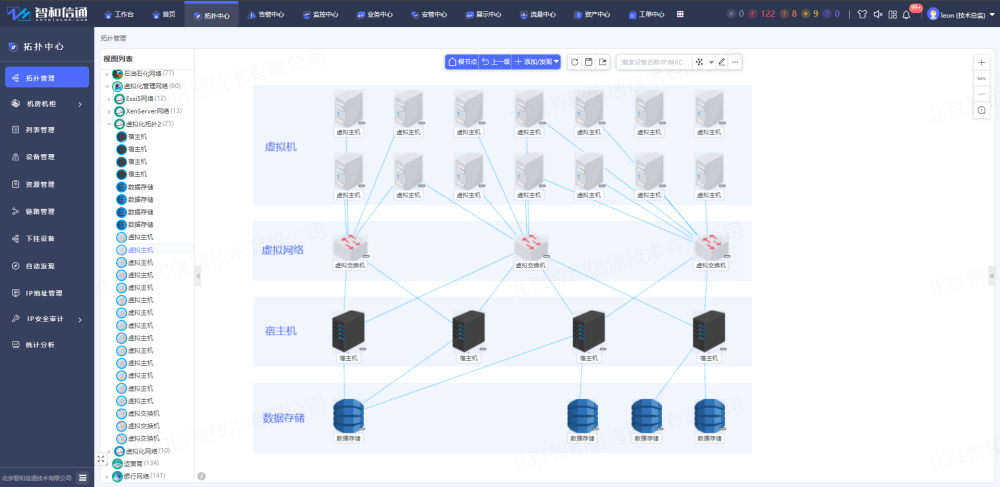
Task: Go to 资产中心 in the top bar
Action: (592, 14)
